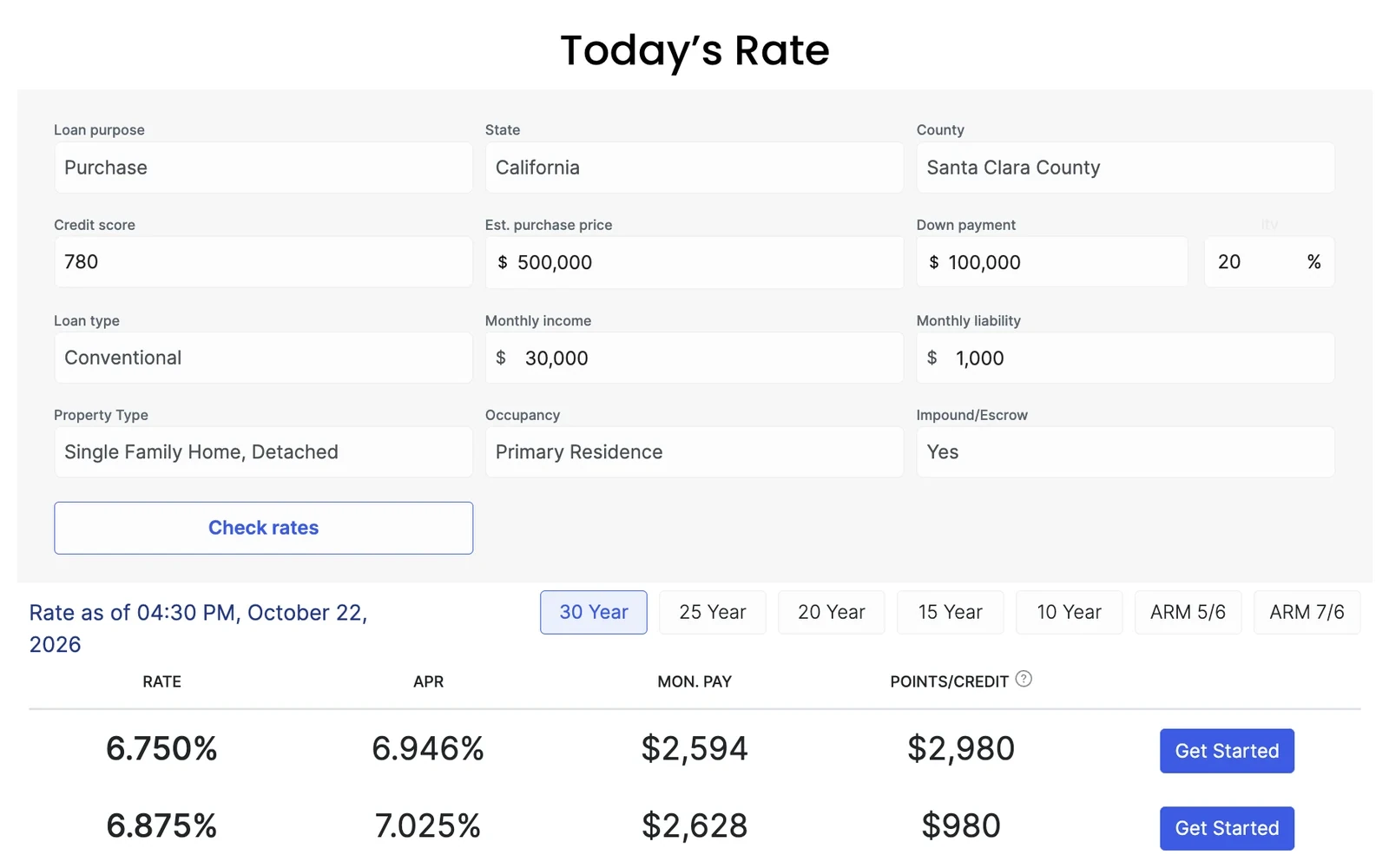The width and height of the screenshot is (1389, 868).
Task: Open the State dropdown showing California
Action: [694, 168]
